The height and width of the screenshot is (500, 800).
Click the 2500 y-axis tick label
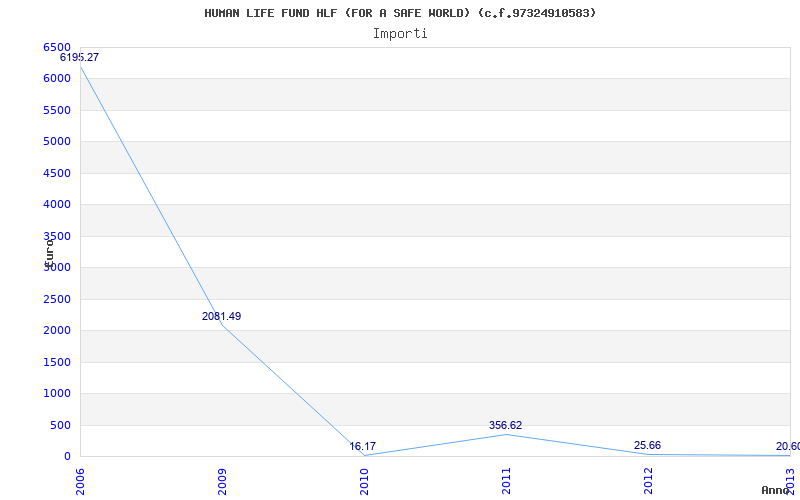coord(57,299)
